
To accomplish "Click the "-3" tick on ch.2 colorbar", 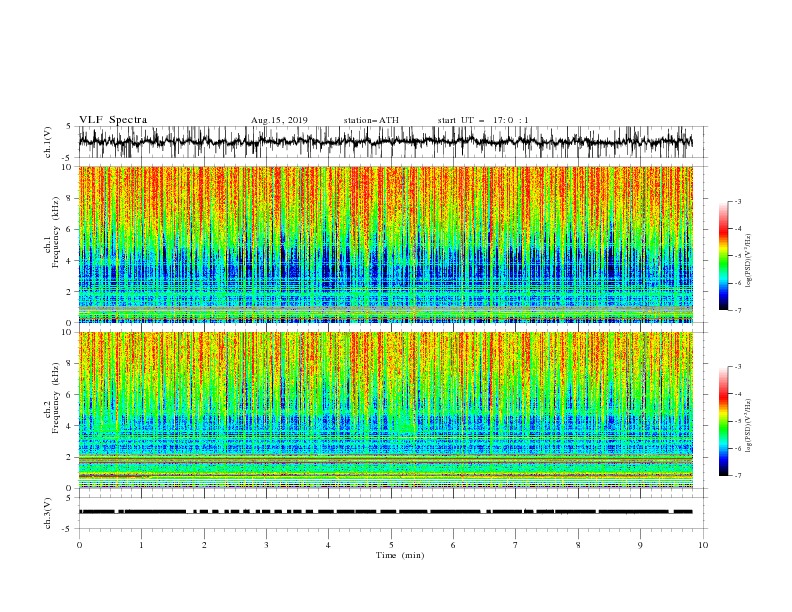I will 738,367.
